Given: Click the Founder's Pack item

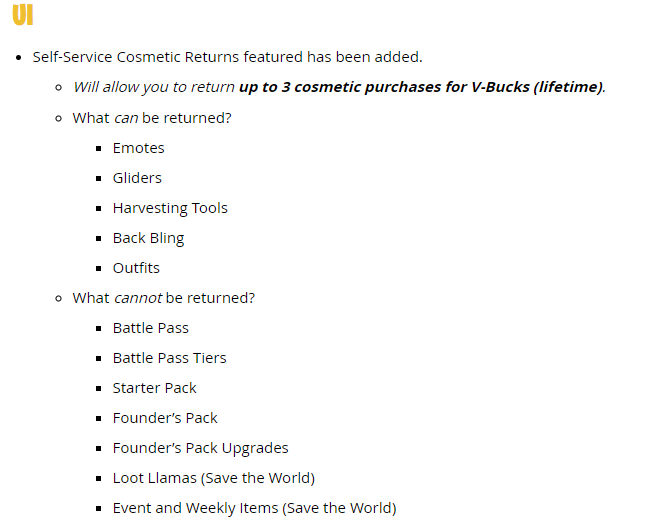Looking at the screenshot, I should pyautogui.click(x=165, y=418).
